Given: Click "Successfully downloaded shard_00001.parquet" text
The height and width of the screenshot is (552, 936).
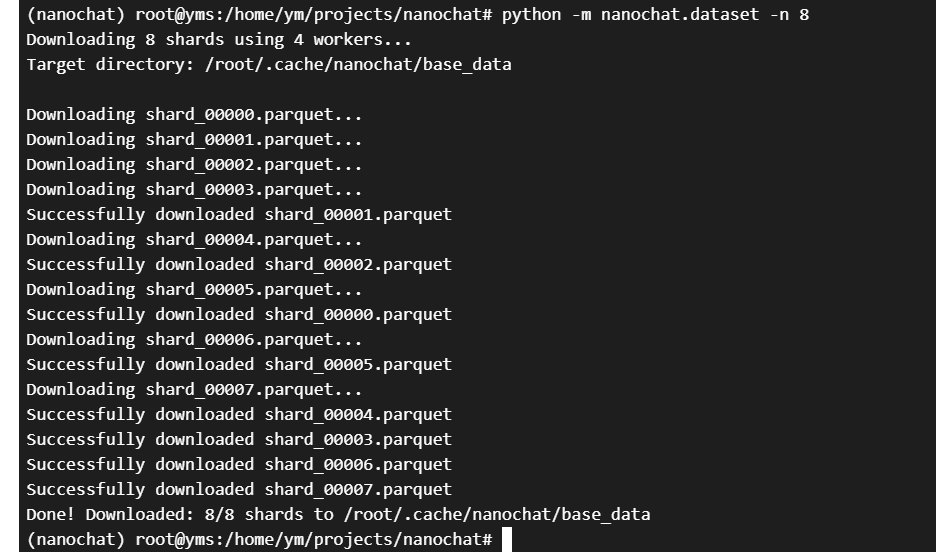Looking at the screenshot, I should pos(239,215).
